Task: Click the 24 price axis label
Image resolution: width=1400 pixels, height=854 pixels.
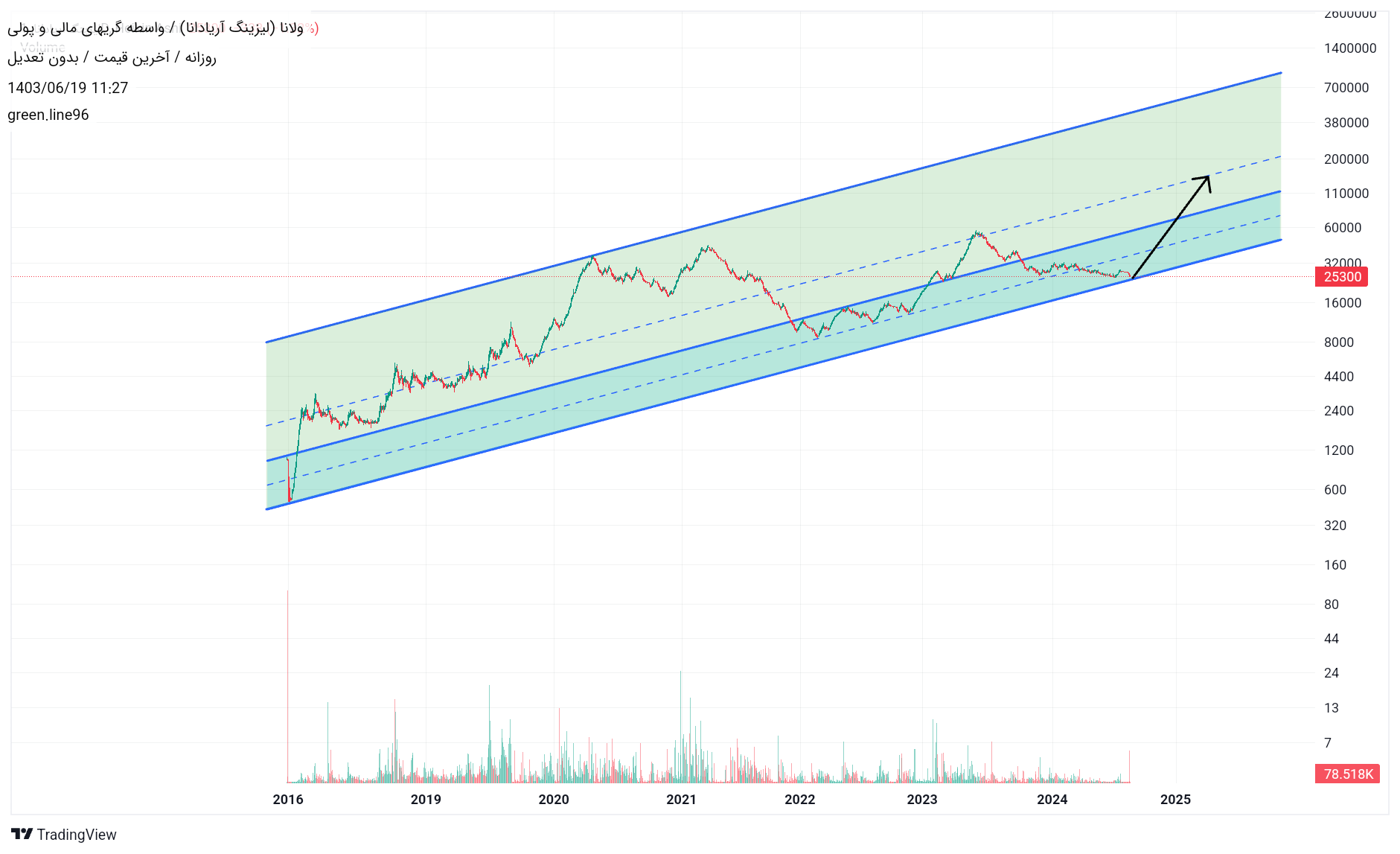Action: pyautogui.click(x=1332, y=673)
